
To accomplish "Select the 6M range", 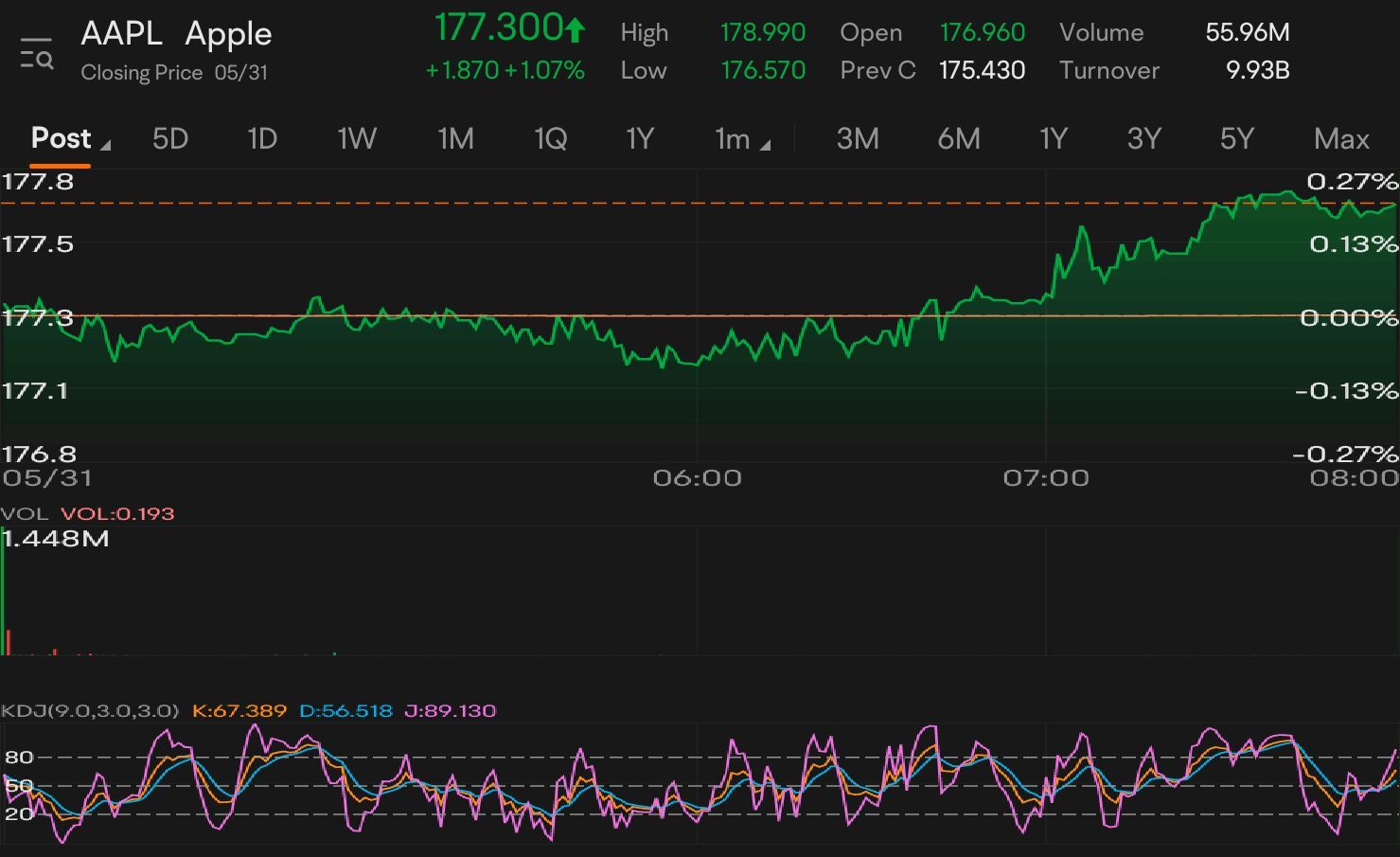I will coord(959,139).
